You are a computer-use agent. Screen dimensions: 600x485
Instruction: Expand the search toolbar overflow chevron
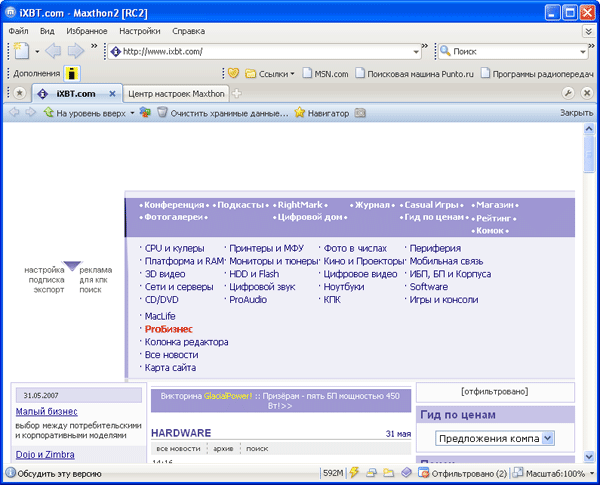(591, 46)
